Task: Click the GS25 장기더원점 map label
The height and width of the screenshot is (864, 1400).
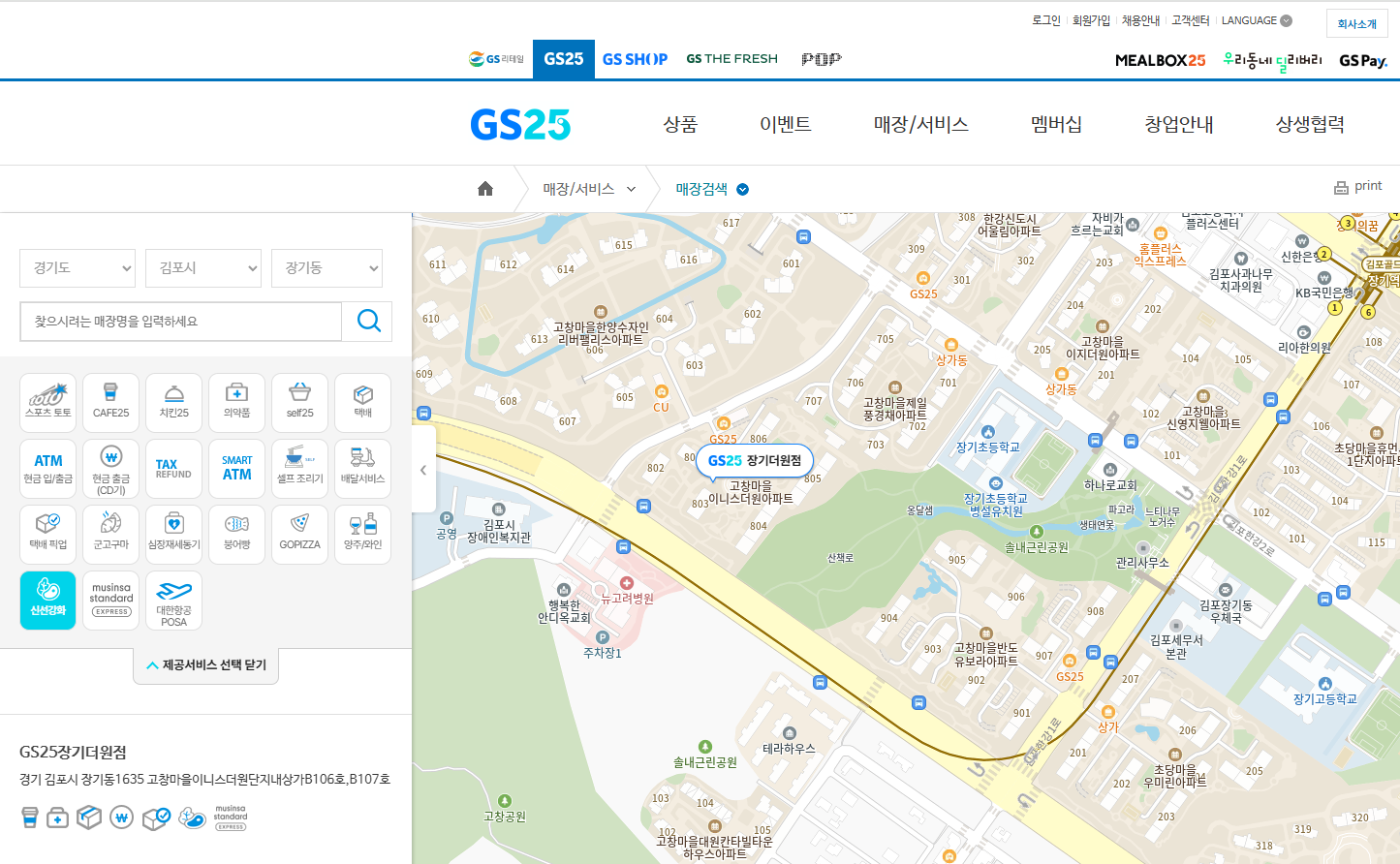Action: tap(755, 461)
